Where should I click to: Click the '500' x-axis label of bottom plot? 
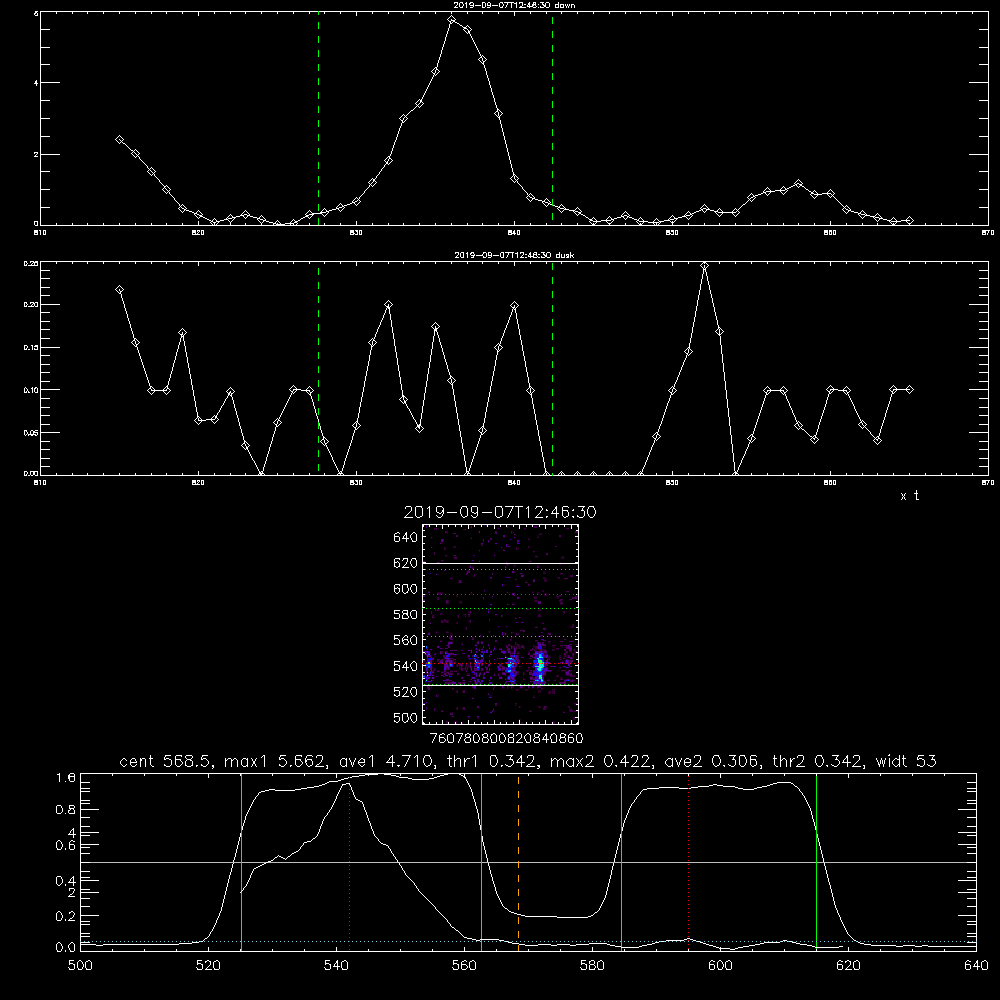point(80,966)
